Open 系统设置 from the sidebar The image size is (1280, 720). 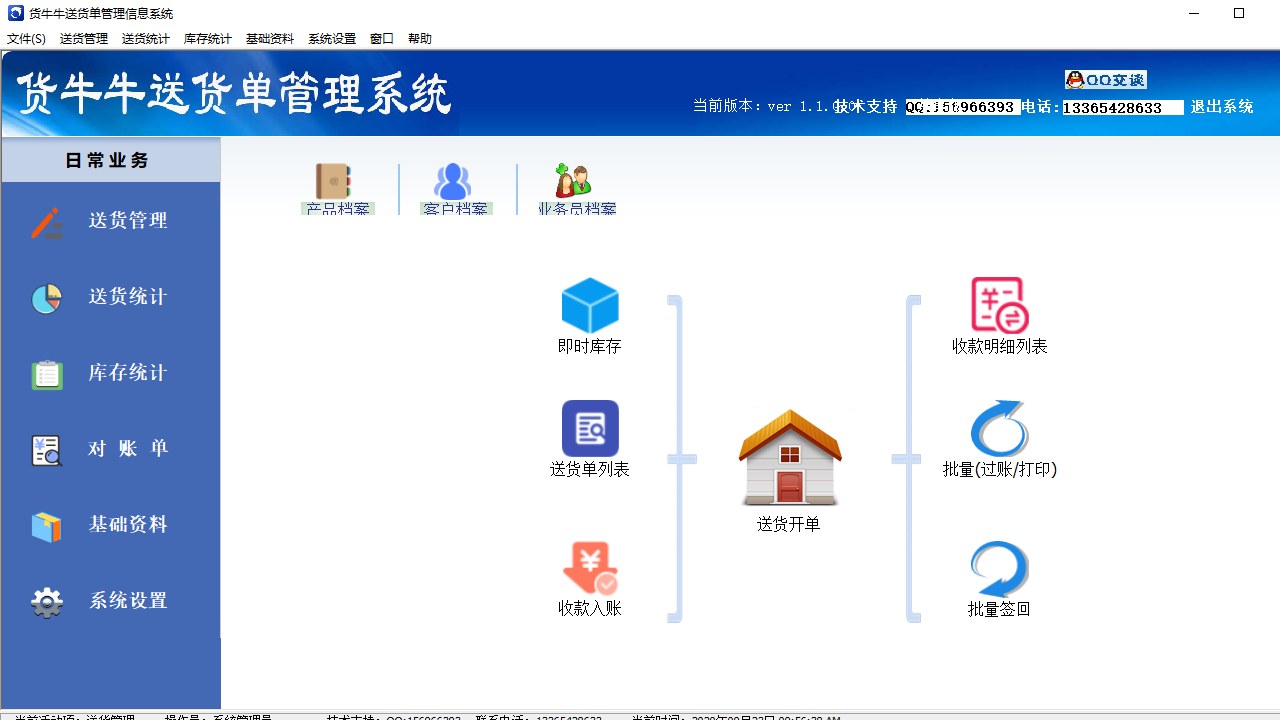[x=110, y=601]
